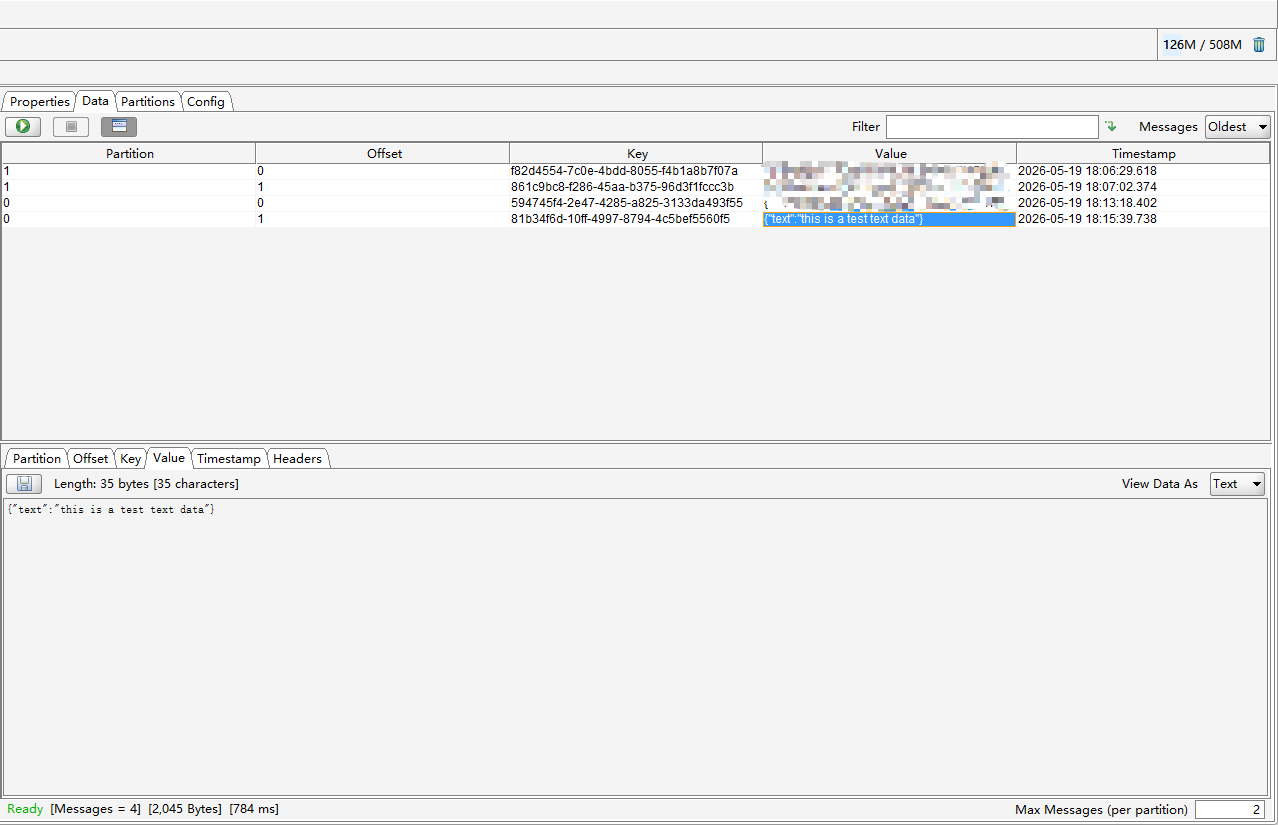Image resolution: width=1278 pixels, height=825 pixels.
Task: Save message value with the disk icon
Action: [x=24, y=484]
